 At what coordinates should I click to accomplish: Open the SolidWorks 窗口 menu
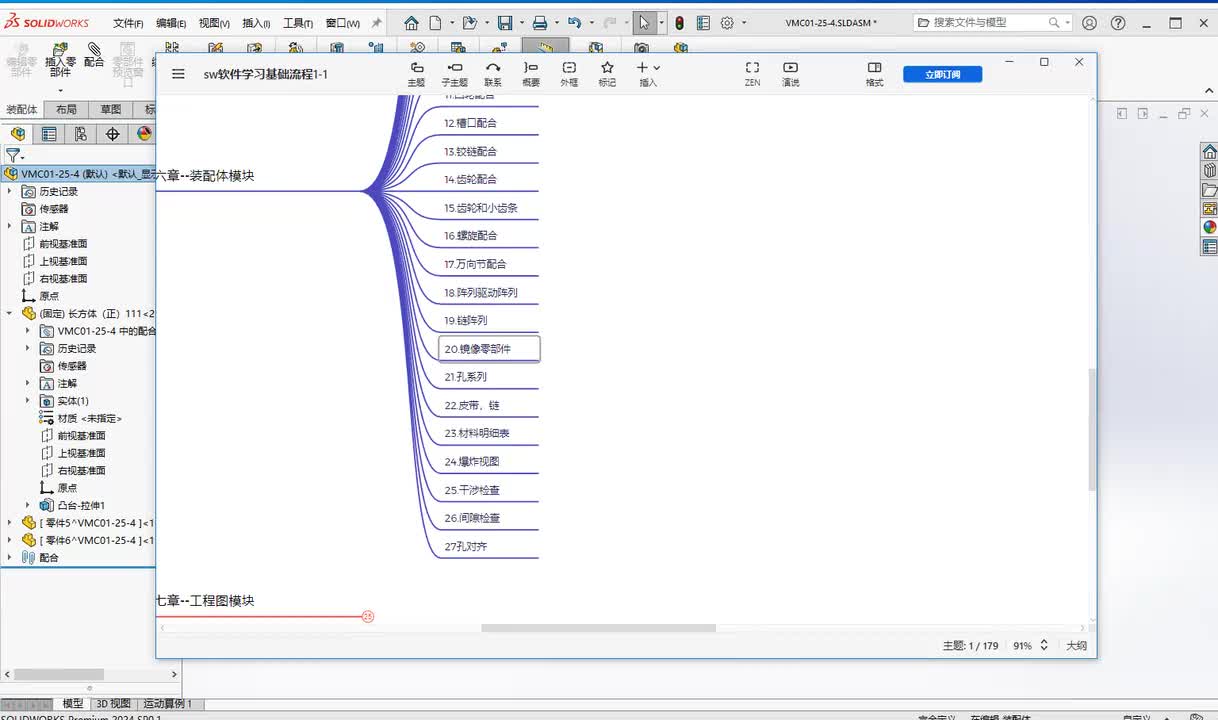[x=342, y=23]
